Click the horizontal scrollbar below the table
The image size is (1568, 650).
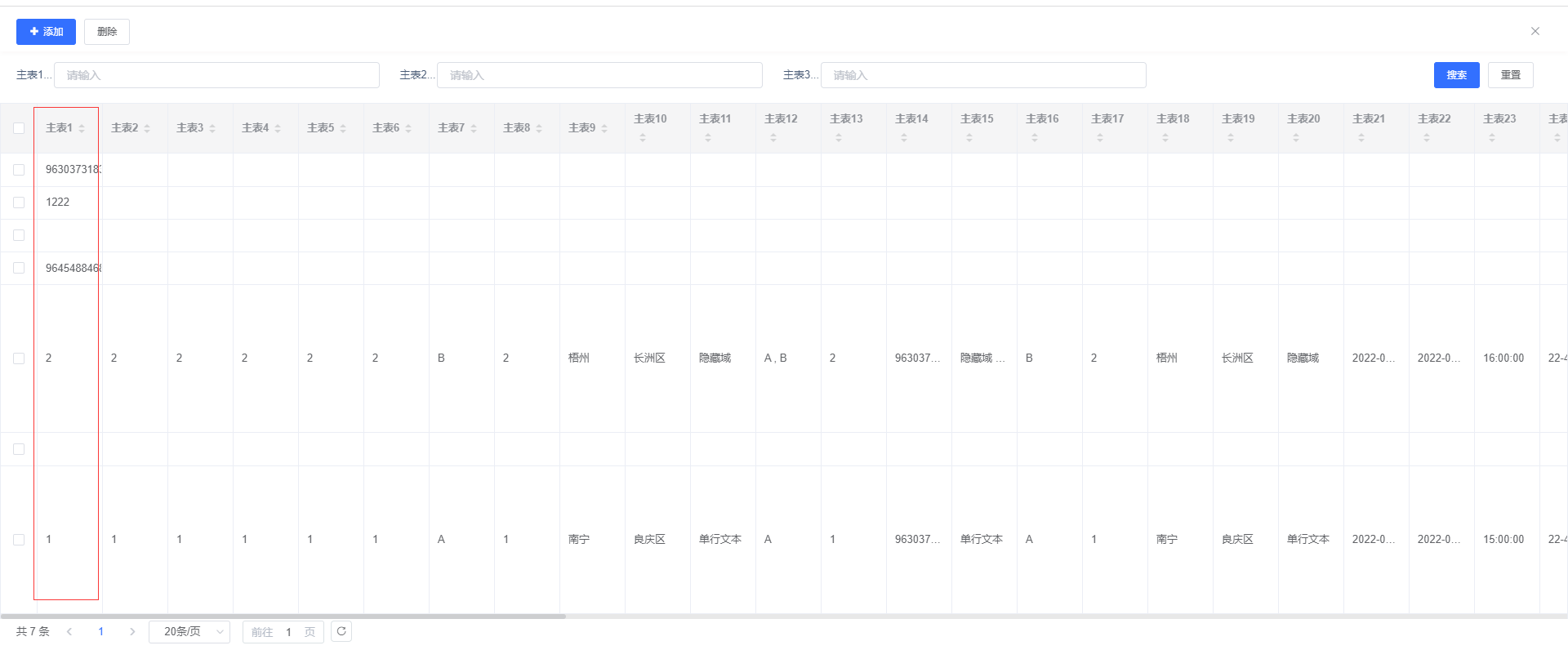pyautogui.click(x=283, y=616)
